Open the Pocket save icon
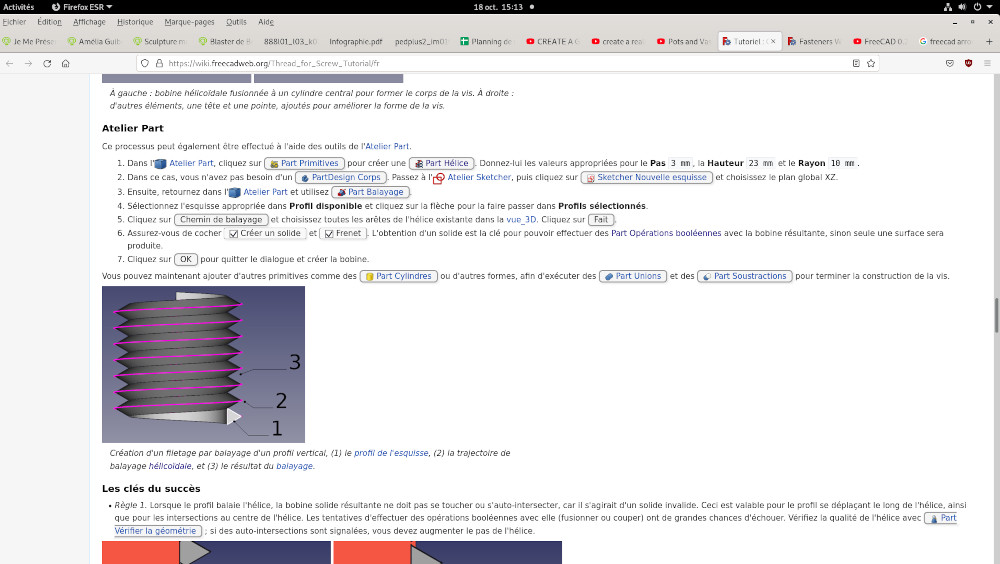The height and width of the screenshot is (564, 1000). coord(950,63)
